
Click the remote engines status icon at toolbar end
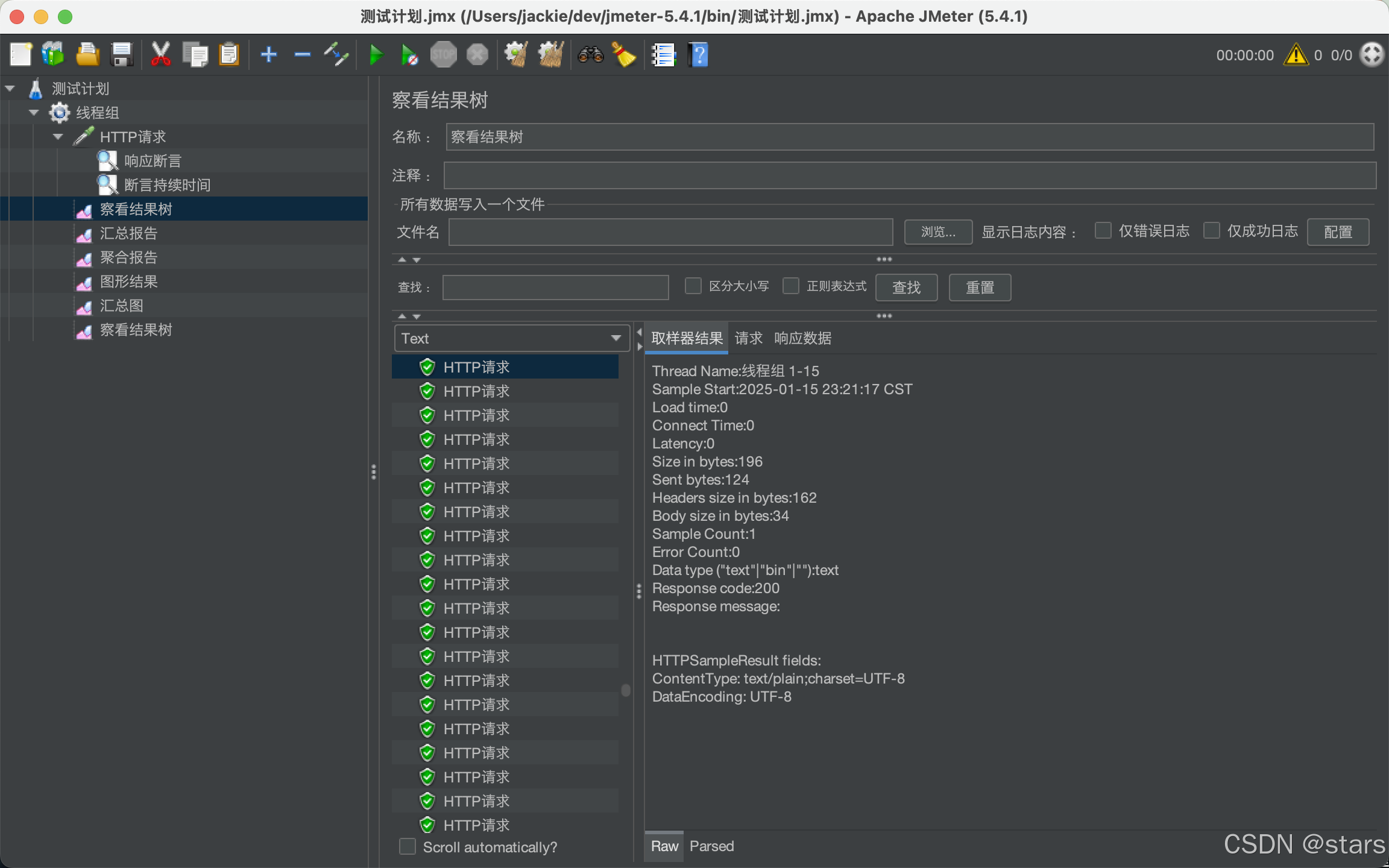coord(1372,55)
